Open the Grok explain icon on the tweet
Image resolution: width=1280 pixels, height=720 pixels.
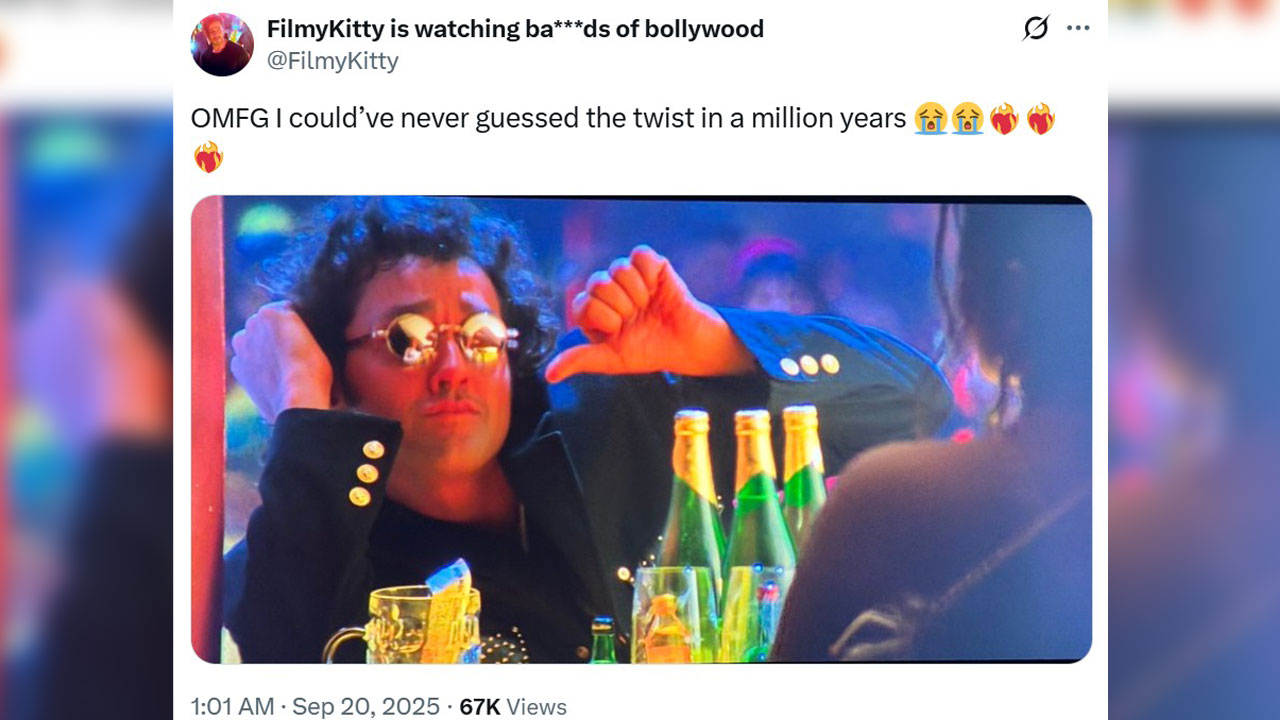(1036, 28)
